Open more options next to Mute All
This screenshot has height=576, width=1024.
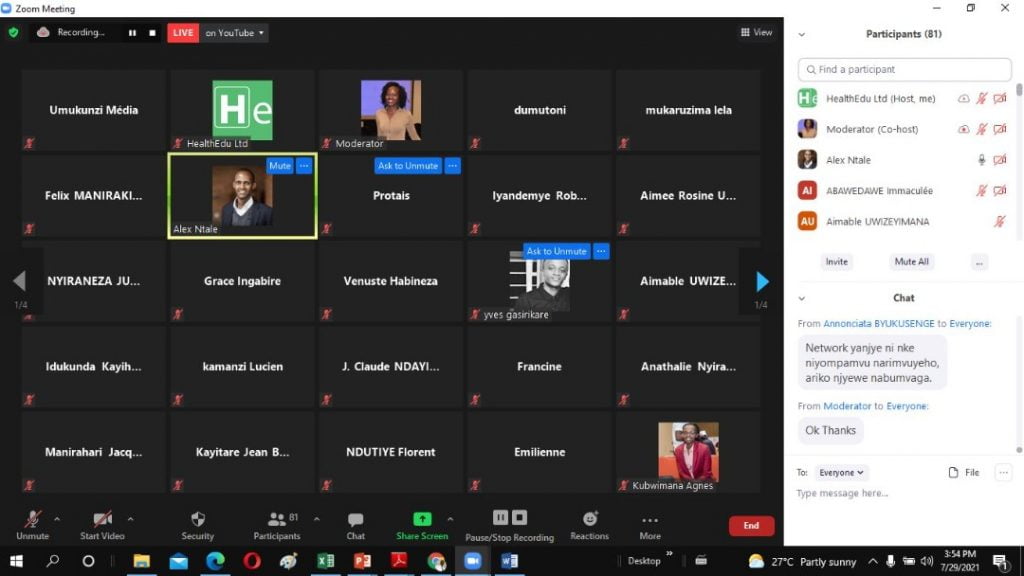[x=979, y=263]
